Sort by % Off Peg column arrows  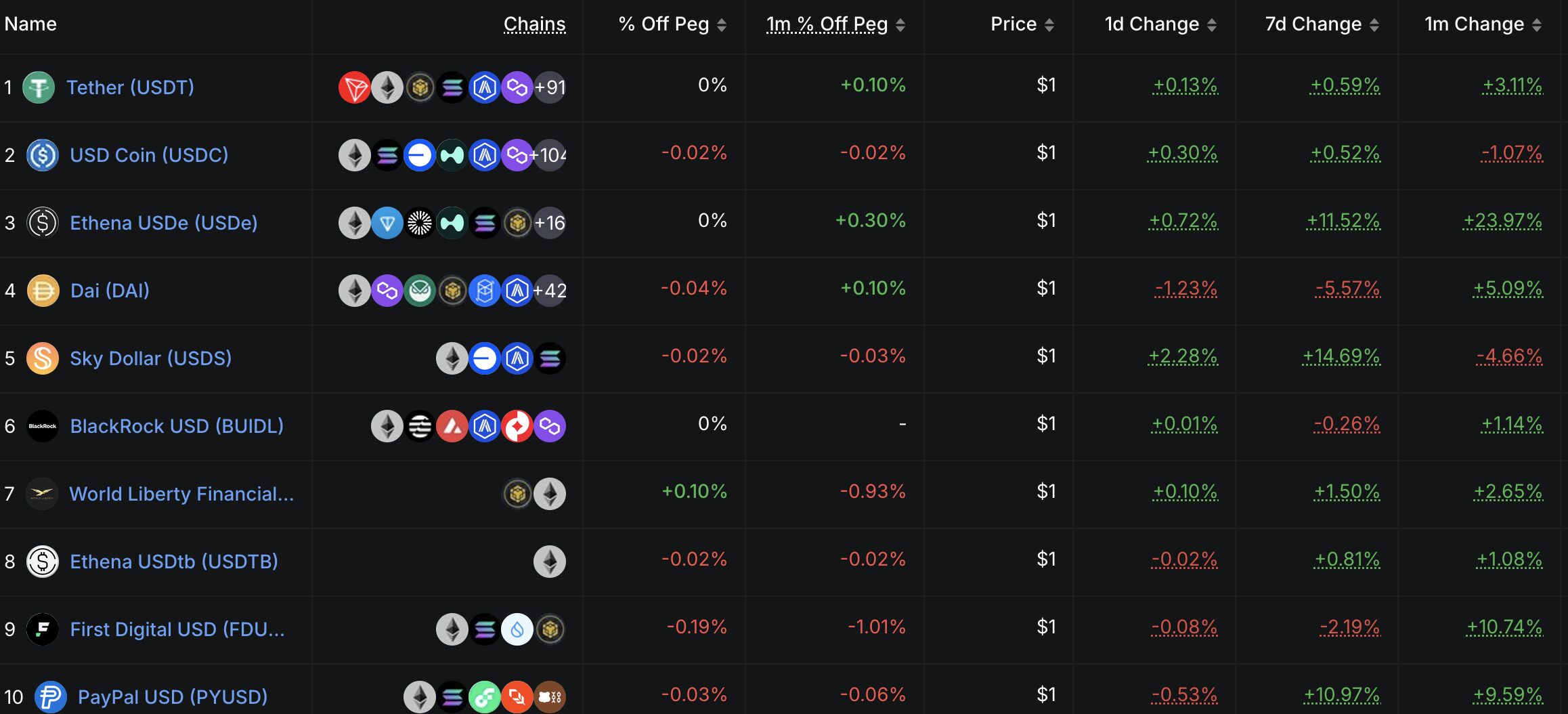tap(722, 25)
